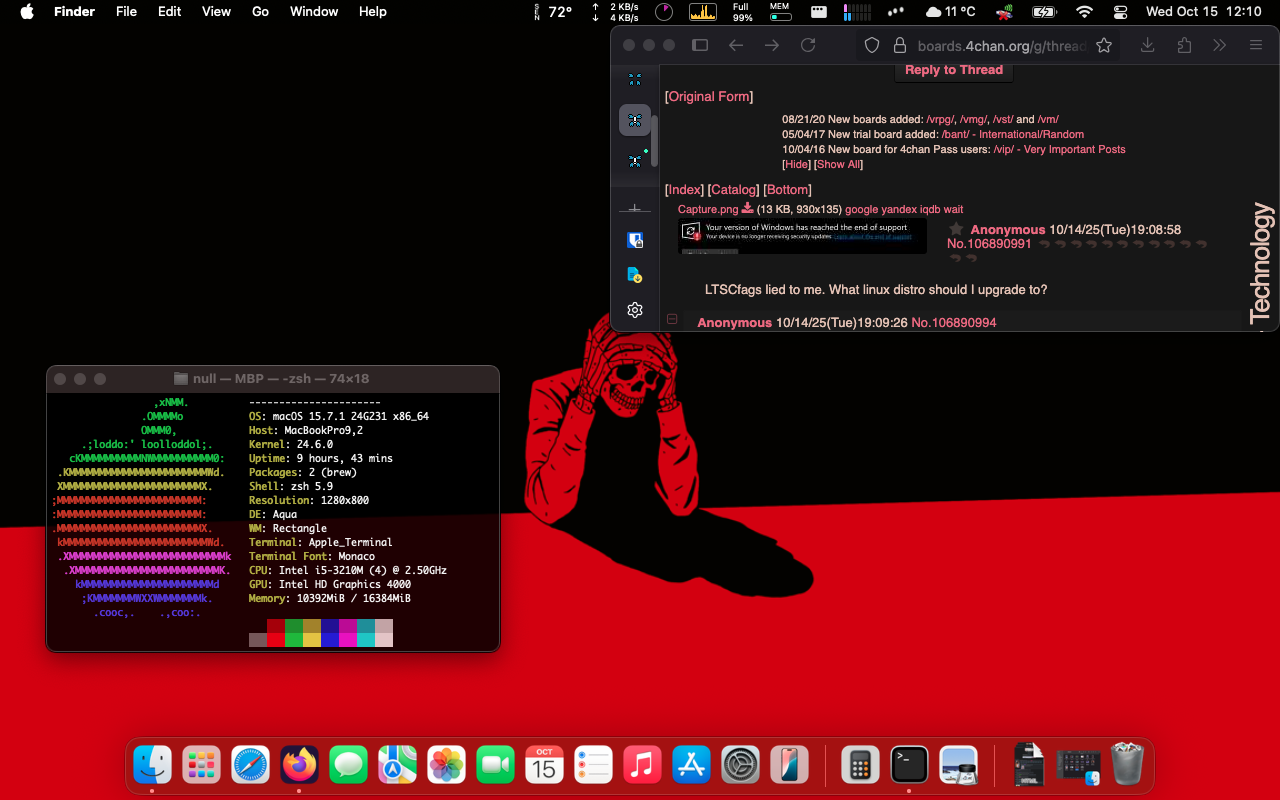The image size is (1280, 800).
Task: Expand the Firefox toolbar overflow chevron
Action: point(1220,45)
